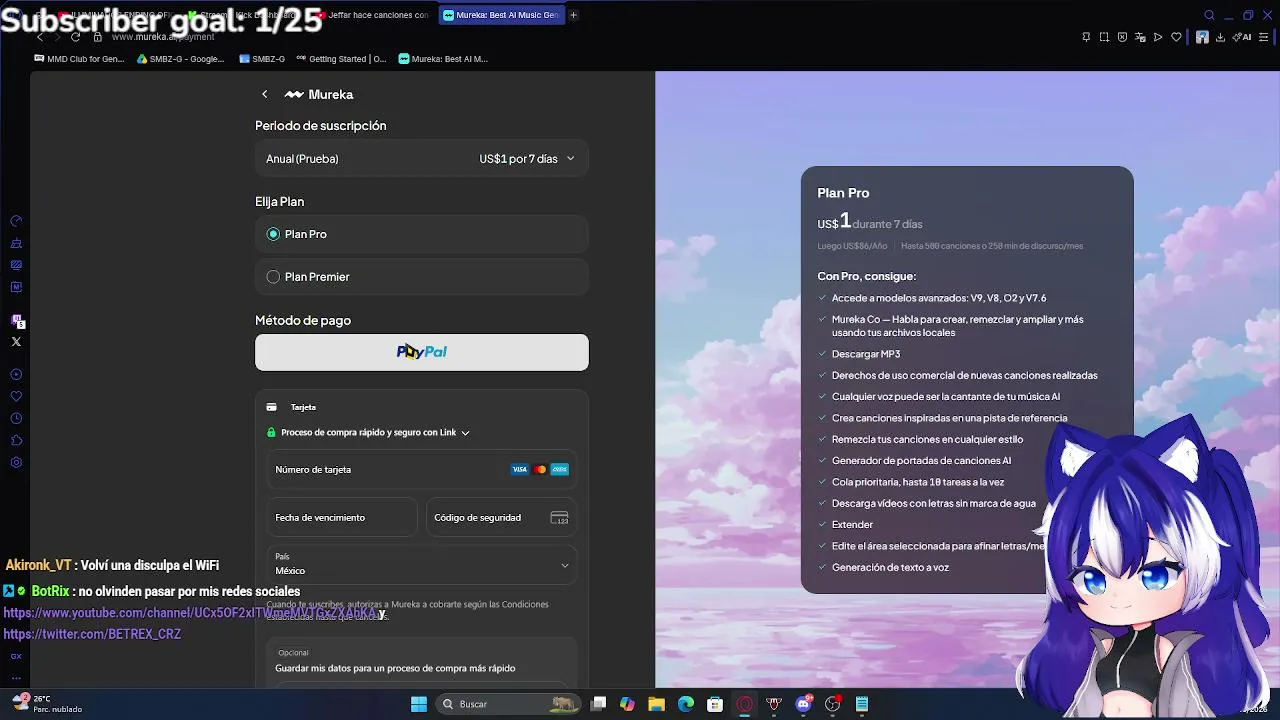The width and height of the screenshot is (1280, 720).
Task: Focus the Código de seguridad field
Action: click(502, 518)
